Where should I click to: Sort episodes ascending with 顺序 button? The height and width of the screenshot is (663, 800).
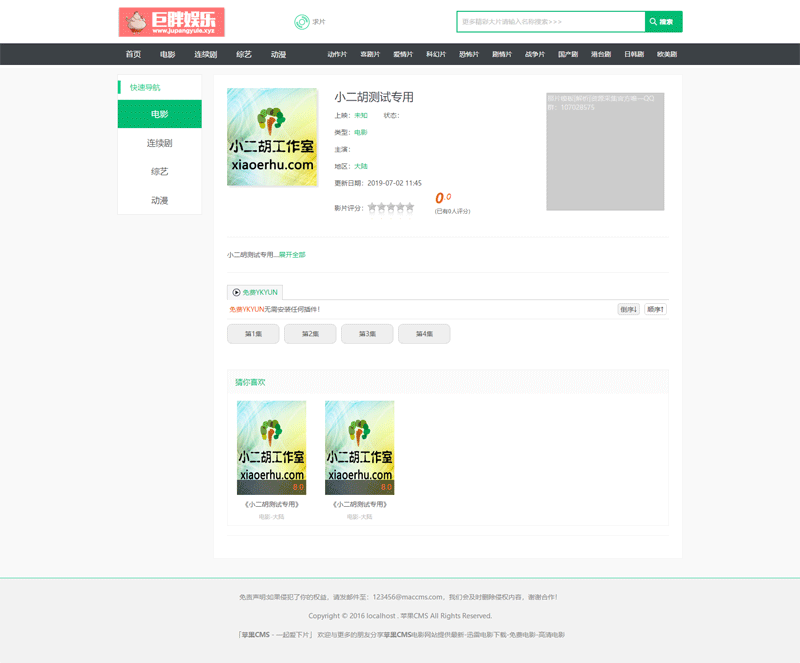coord(655,309)
